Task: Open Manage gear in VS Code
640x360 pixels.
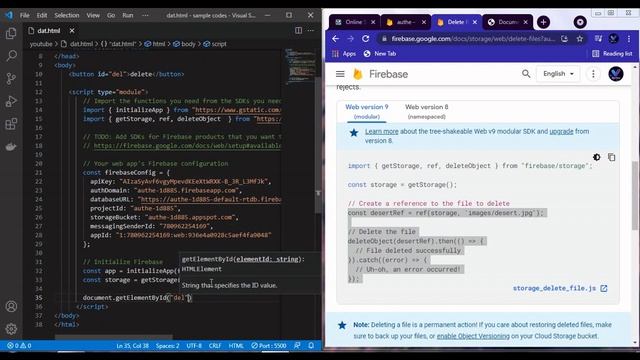Action: [11, 329]
